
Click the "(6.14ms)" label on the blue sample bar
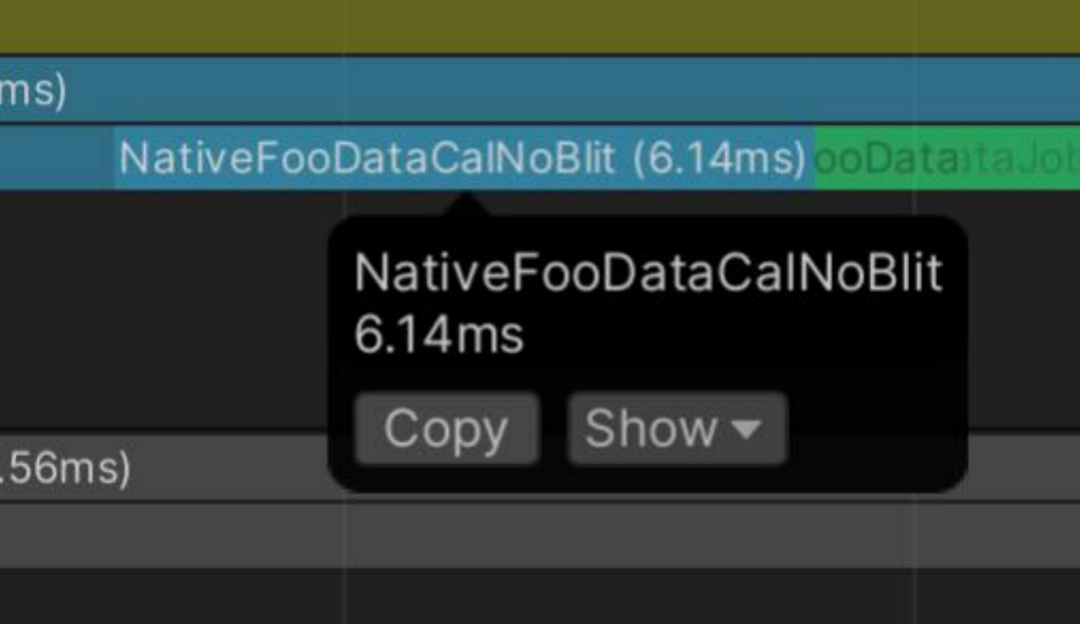719,158
